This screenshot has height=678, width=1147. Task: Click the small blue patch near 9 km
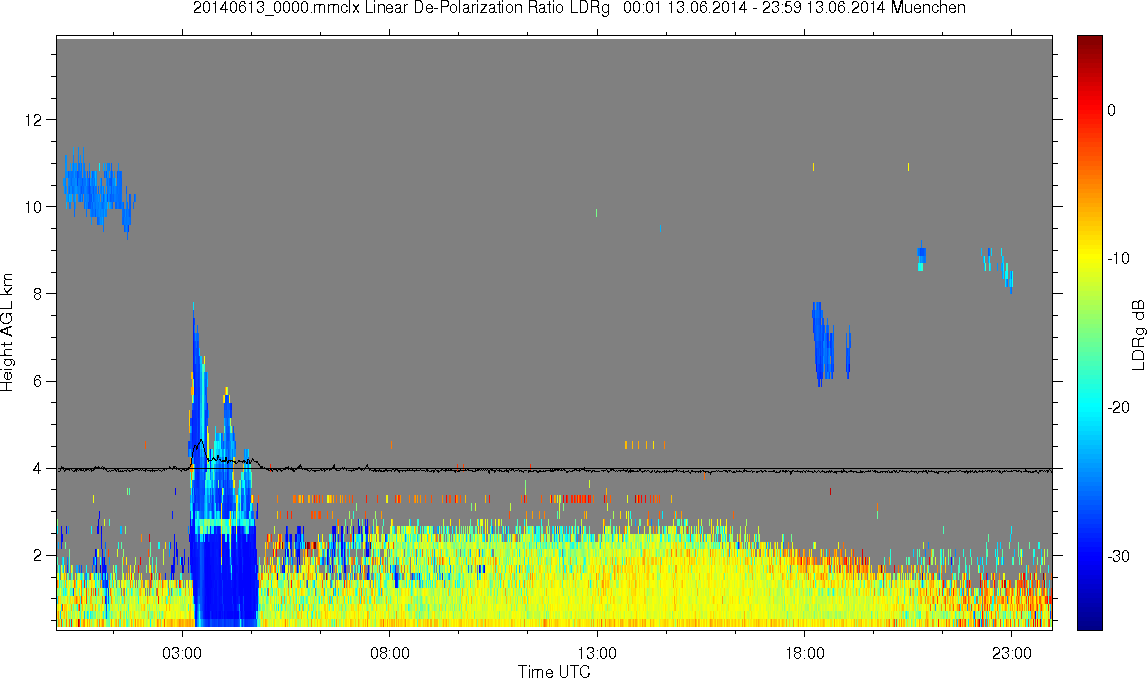[921, 256]
